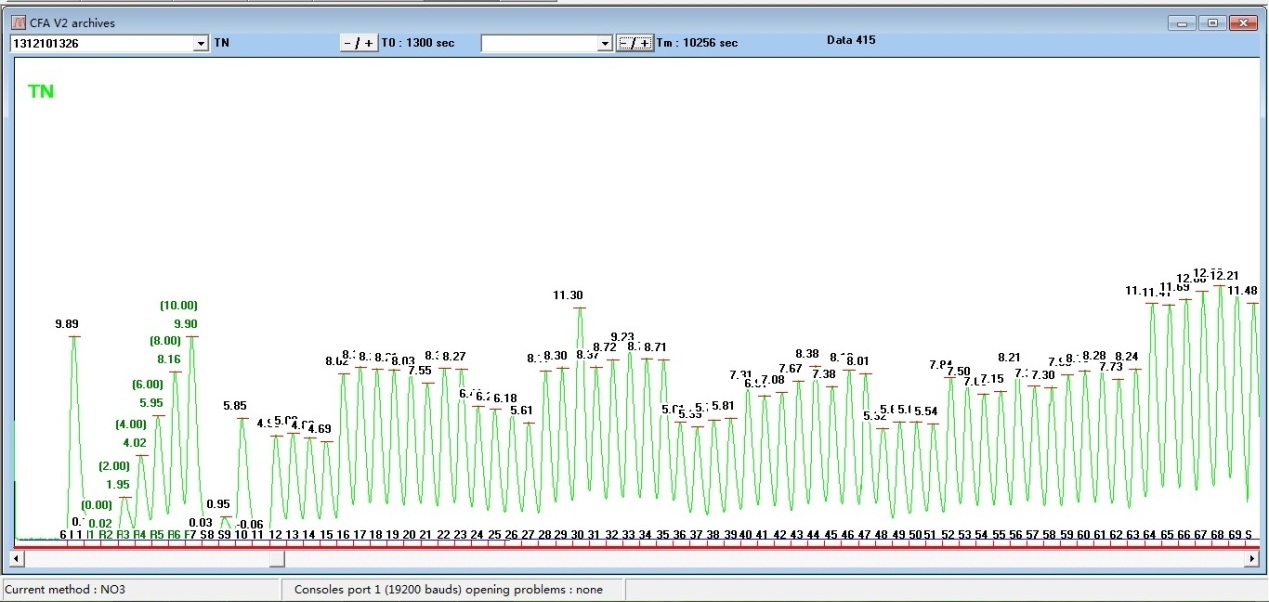
Task: Click the (6.00) standard value label
Action: coord(147,384)
